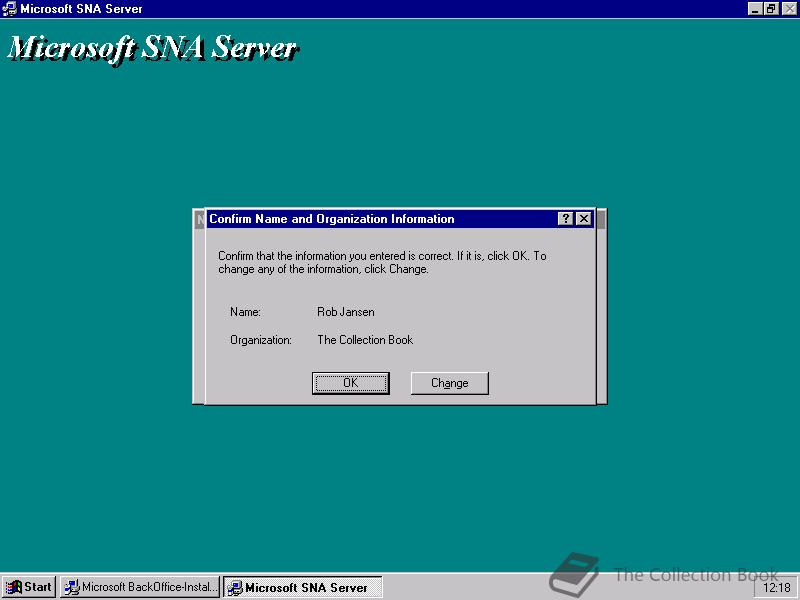Click the organization value 'The Collection Book'
This screenshot has height=600, width=800.
tap(365, 340)
